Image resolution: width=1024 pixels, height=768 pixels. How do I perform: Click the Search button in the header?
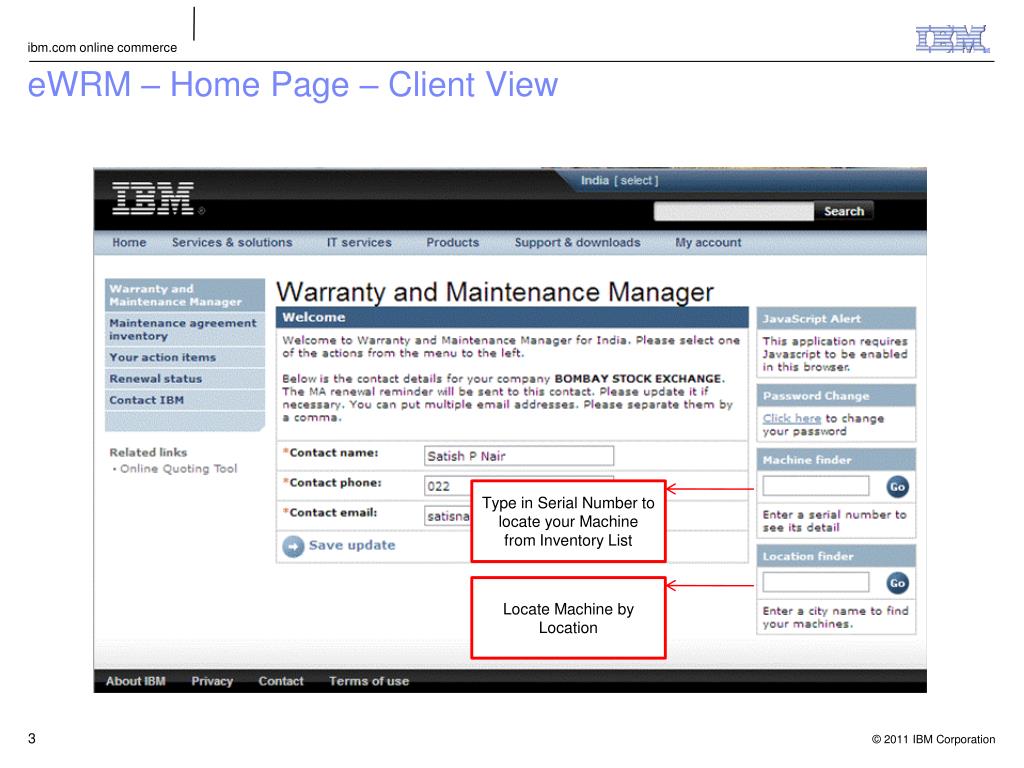tap(844, 211)
